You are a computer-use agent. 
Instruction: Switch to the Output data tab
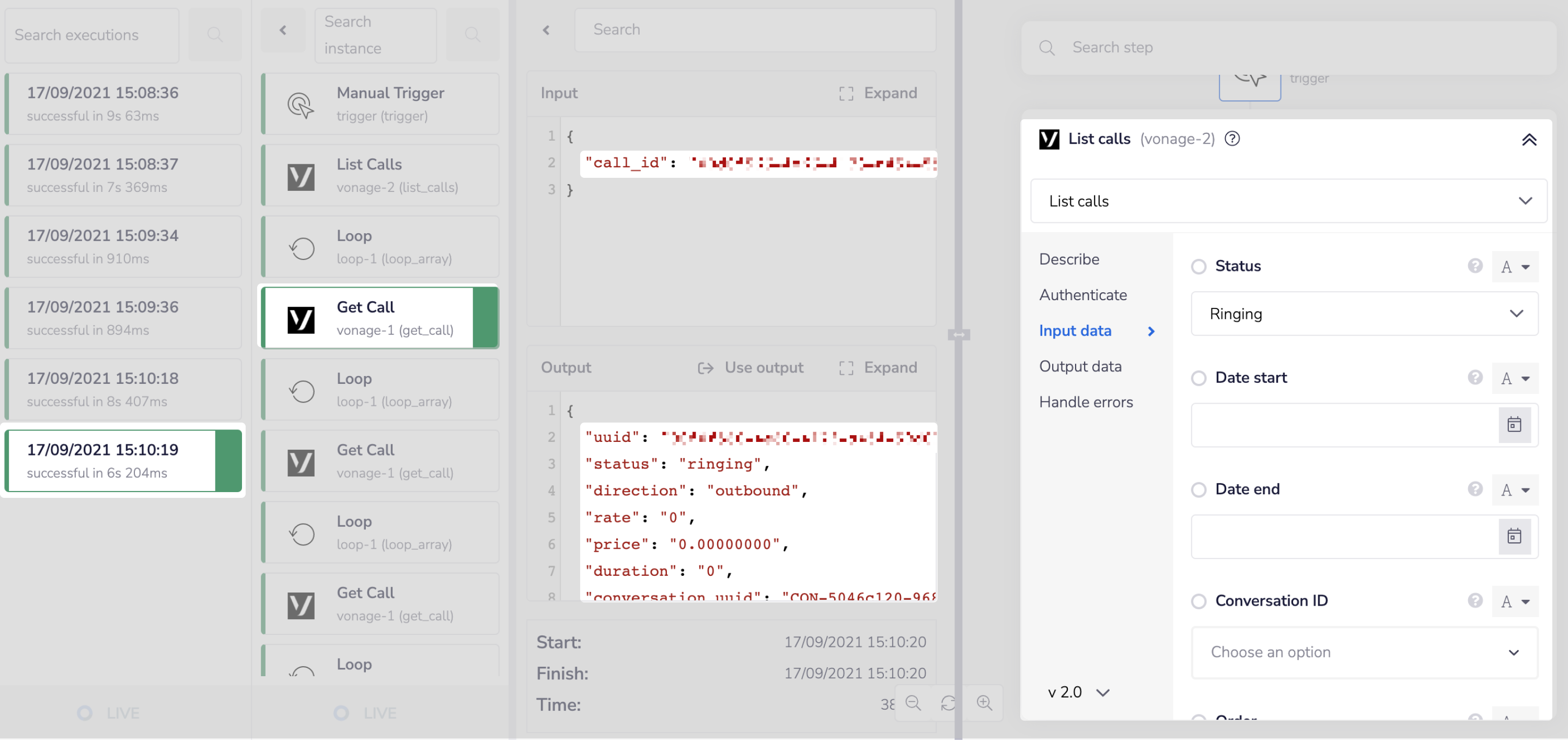(x=1080, y=366)
